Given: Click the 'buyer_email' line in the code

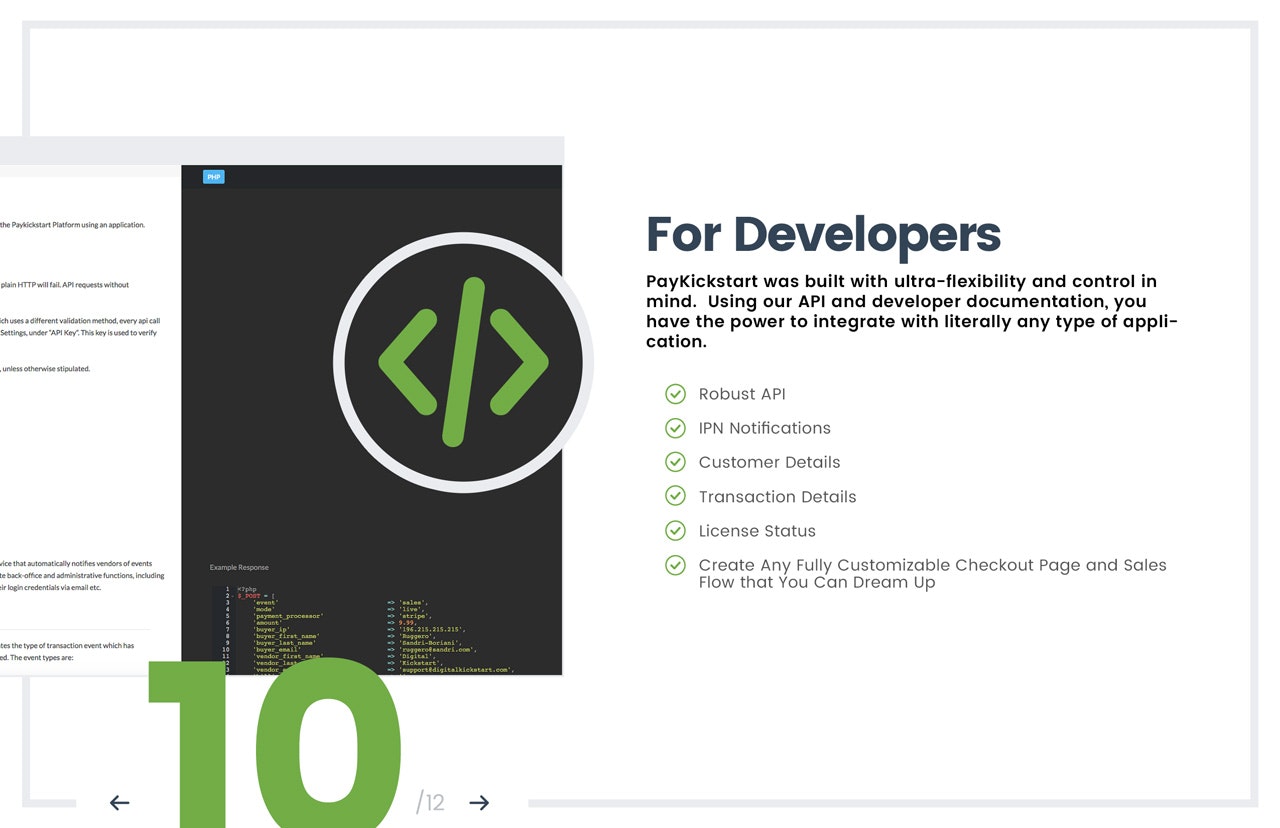Looking at the screenshot, I should [278, 650].
